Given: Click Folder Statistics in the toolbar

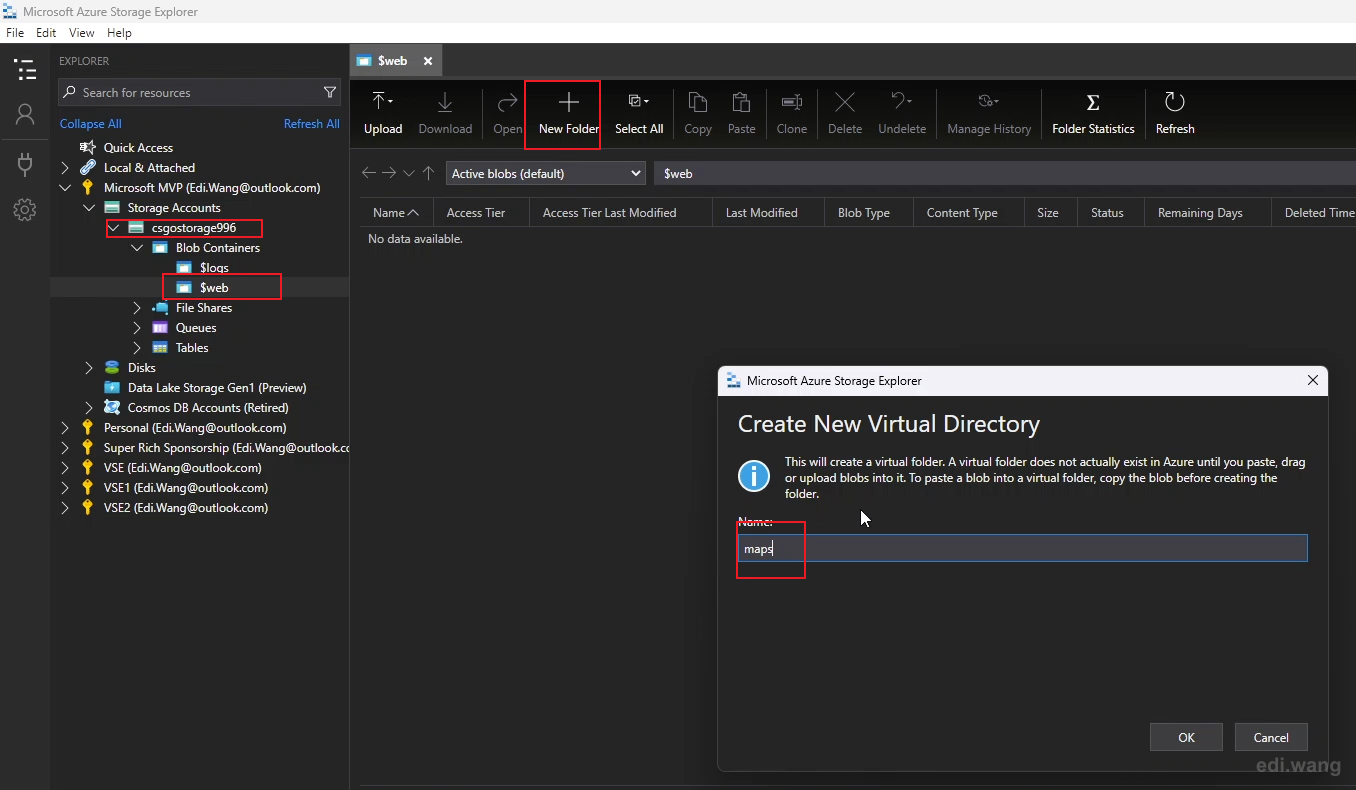Looking at the screenshot, I should (x=1093, y=113).
